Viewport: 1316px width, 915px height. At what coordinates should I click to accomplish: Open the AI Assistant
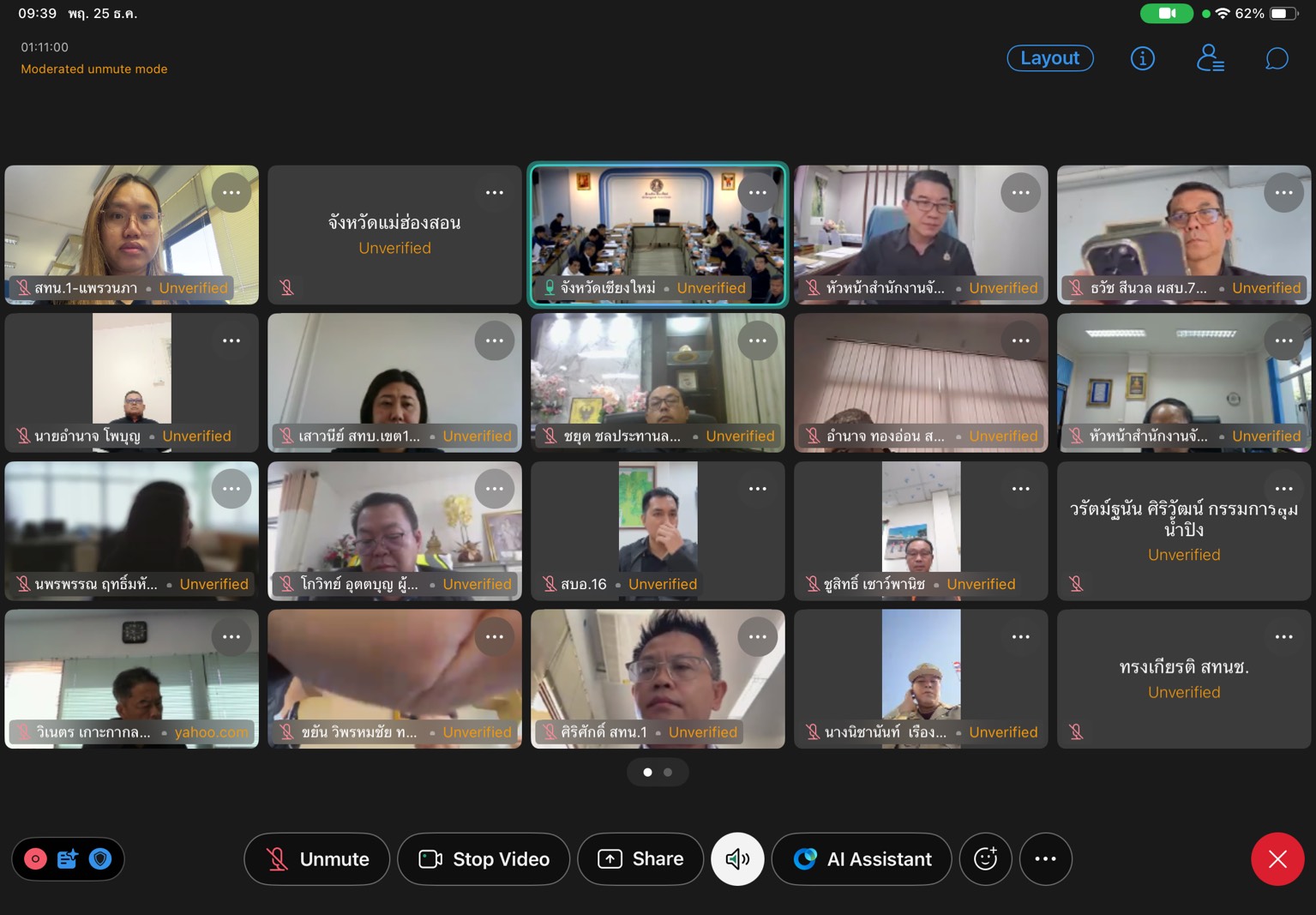click(862, 858)
